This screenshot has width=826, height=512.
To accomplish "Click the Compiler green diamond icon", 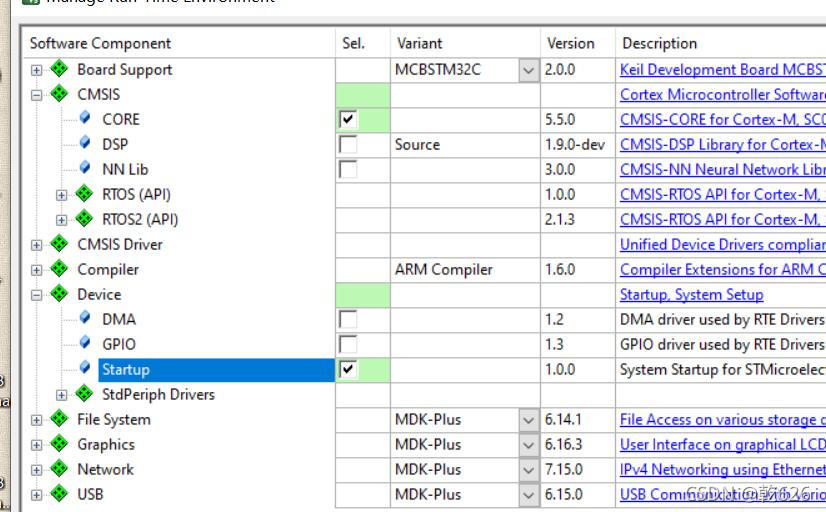I will pyautogui.click(x=59, y=268).
